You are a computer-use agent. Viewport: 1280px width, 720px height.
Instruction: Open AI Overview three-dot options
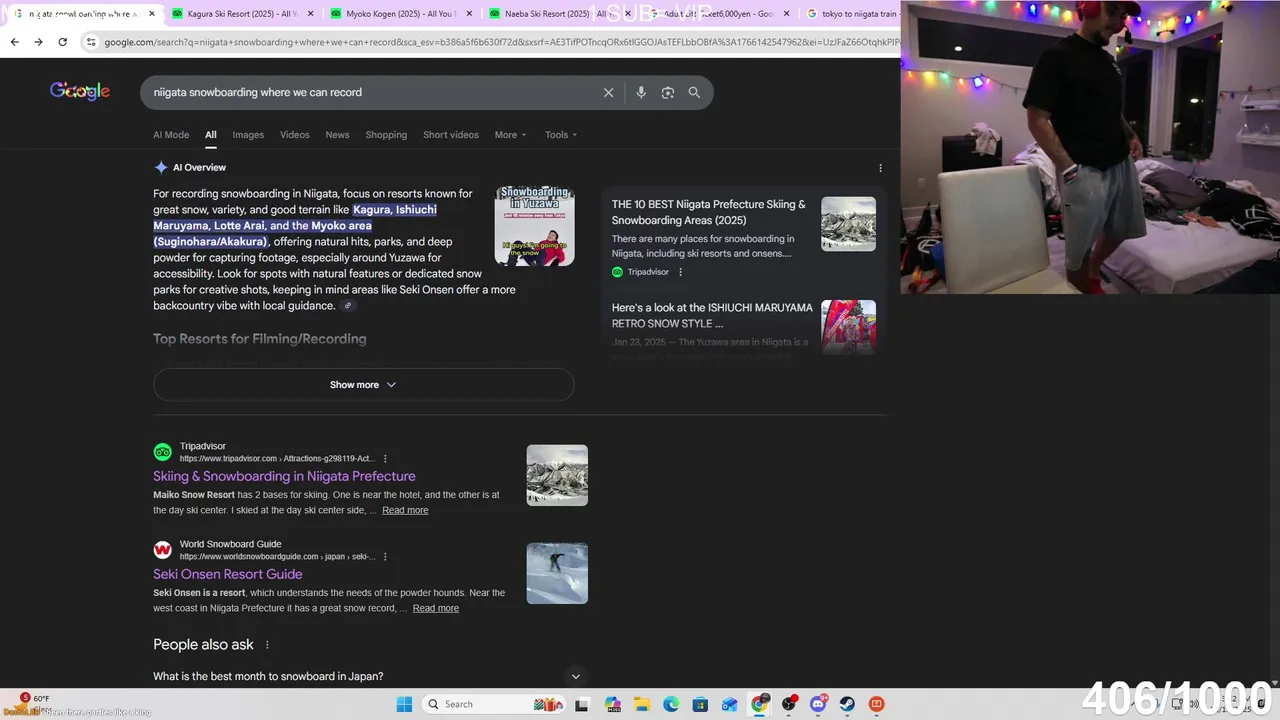(x=880, y=168)
